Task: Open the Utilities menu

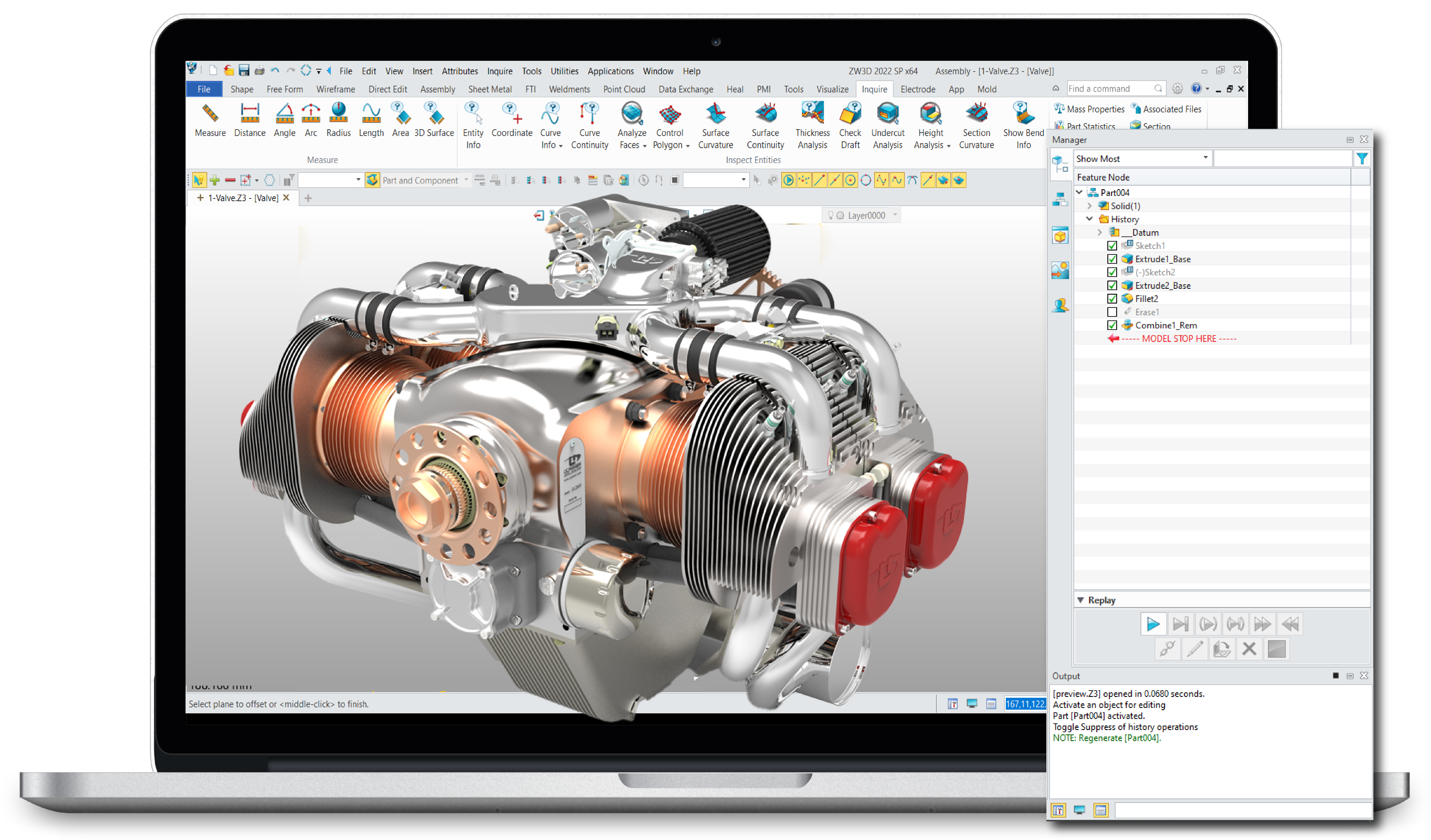Action: (564, 71)
